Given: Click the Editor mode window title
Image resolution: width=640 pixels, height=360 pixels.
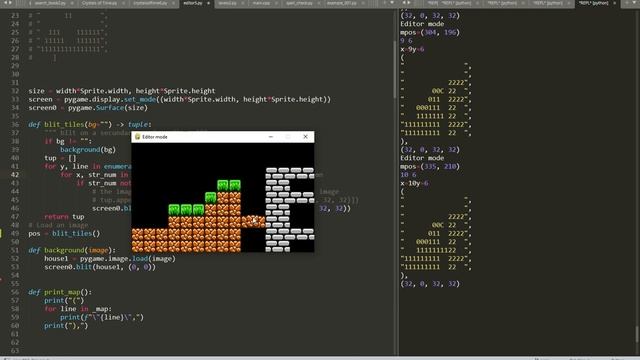Looking at the screenshot, I should click(155, 137).
